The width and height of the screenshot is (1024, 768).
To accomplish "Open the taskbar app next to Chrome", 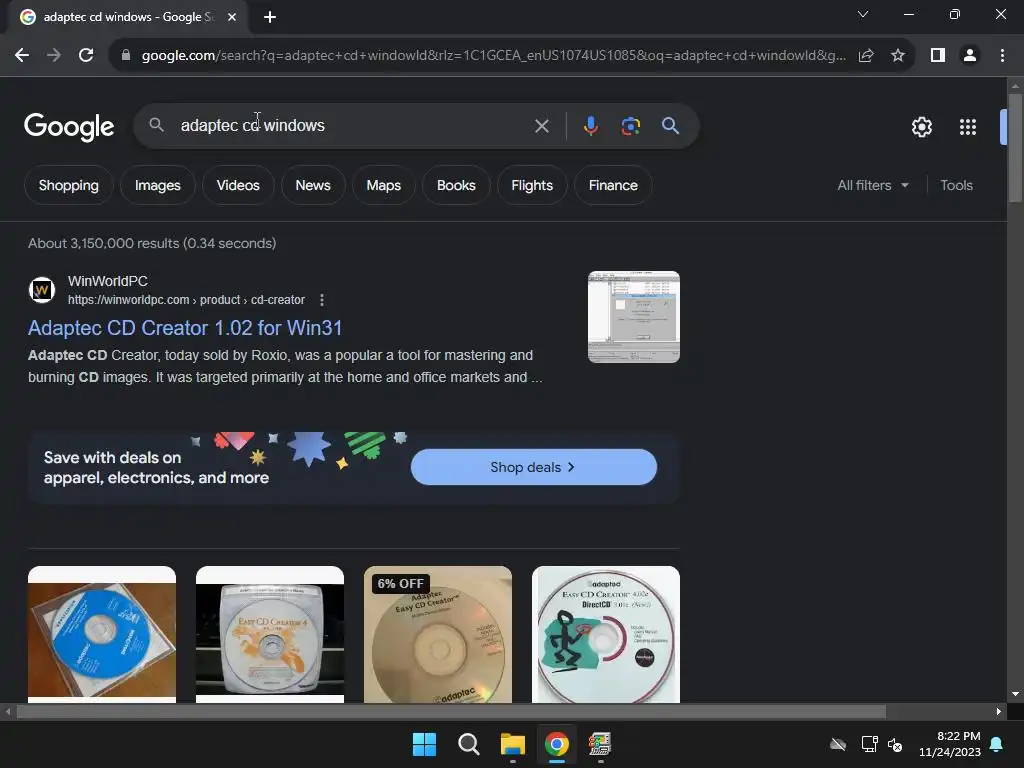I will (600, 744).
